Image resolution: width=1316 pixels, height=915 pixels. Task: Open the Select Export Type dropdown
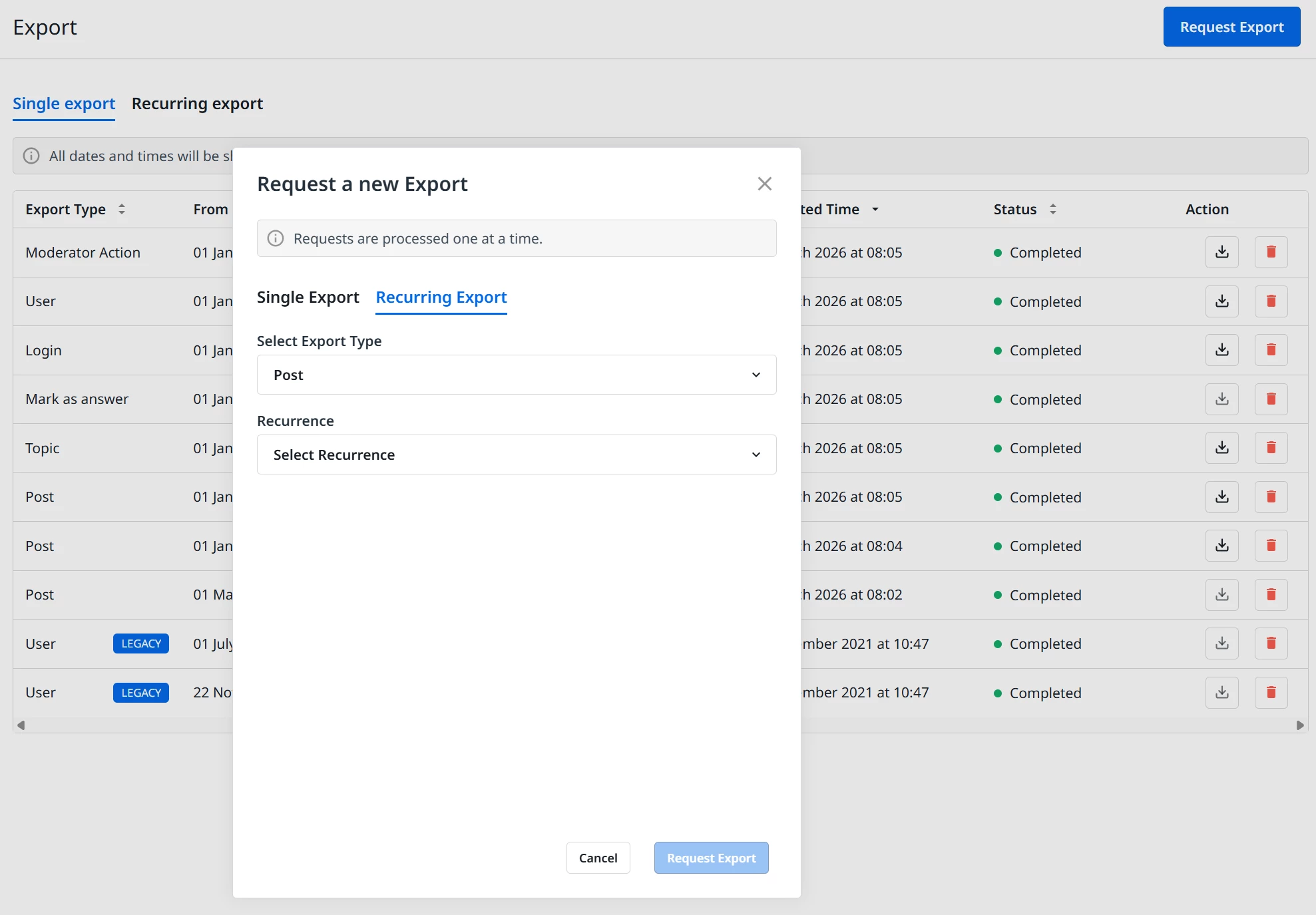click(x=516, y=375)
